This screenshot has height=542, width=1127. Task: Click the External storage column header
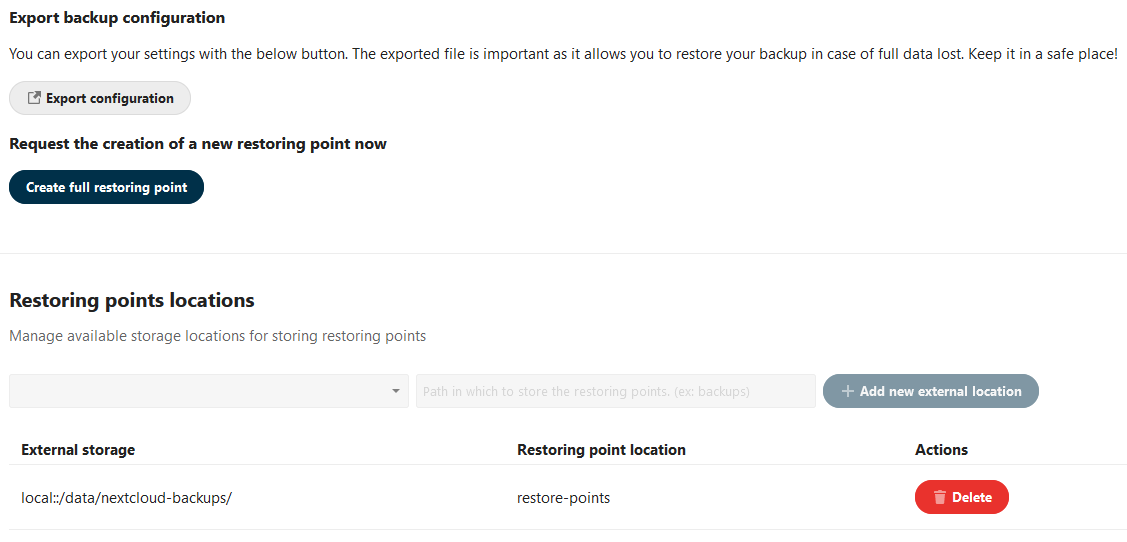tap(78, 450)
